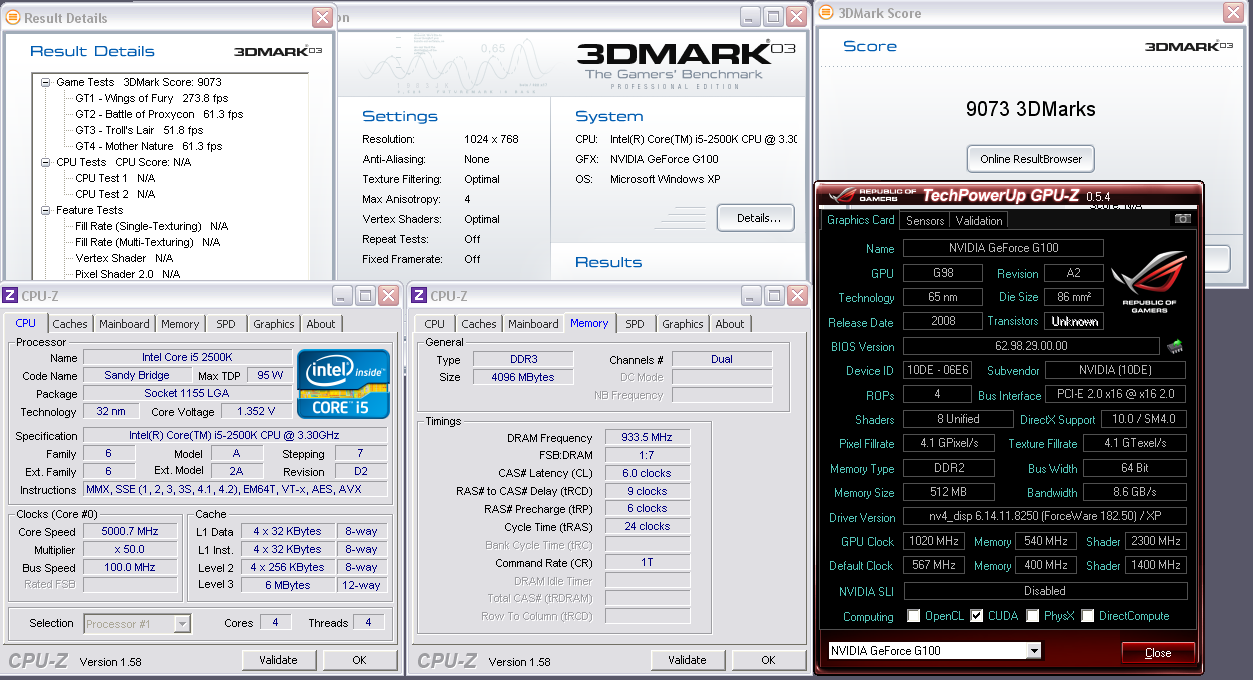Click Shader clock value 2300 MHz
This screenshot has width=1253, height=680.
click(1155, 541)
